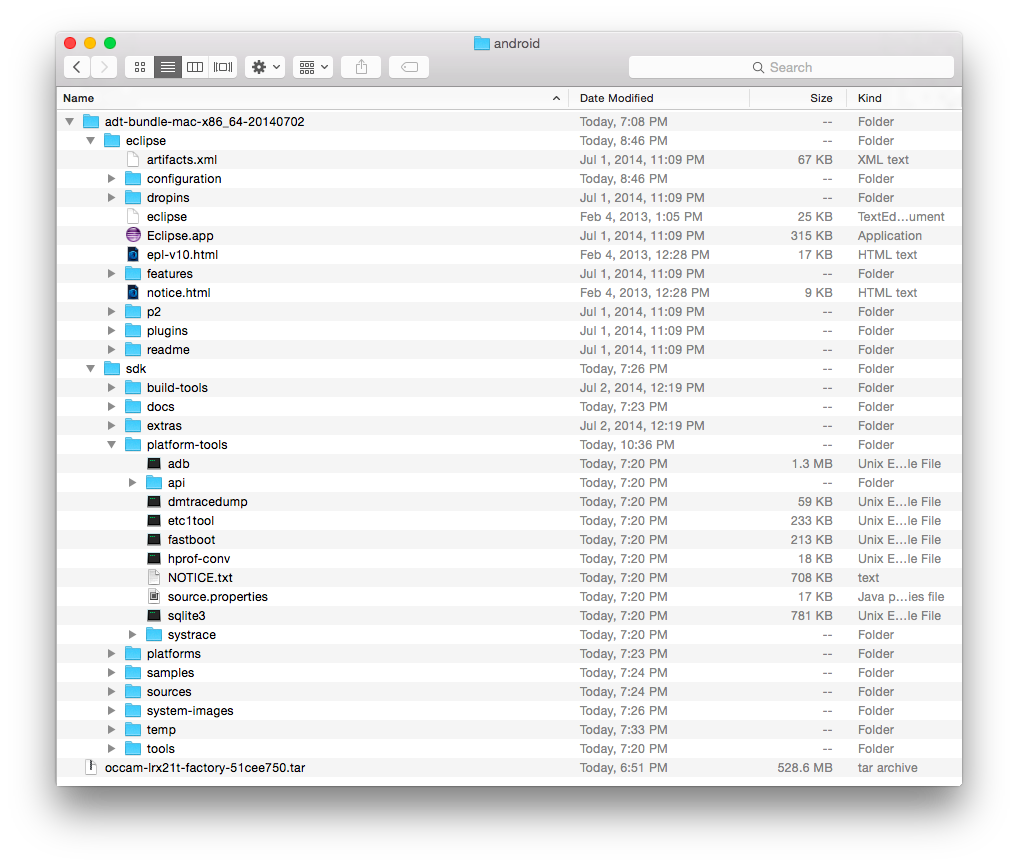The width and height of the screenshot is (1018, 866).
Task: Switch to icon view in the toolbar
Action: point(139,66)
